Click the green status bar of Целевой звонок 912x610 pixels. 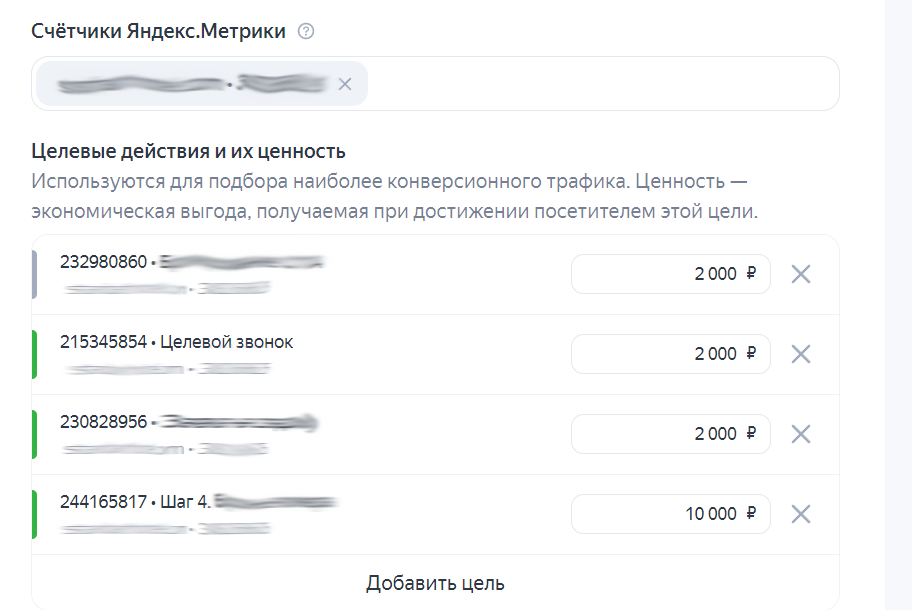[x=35, y=354]
